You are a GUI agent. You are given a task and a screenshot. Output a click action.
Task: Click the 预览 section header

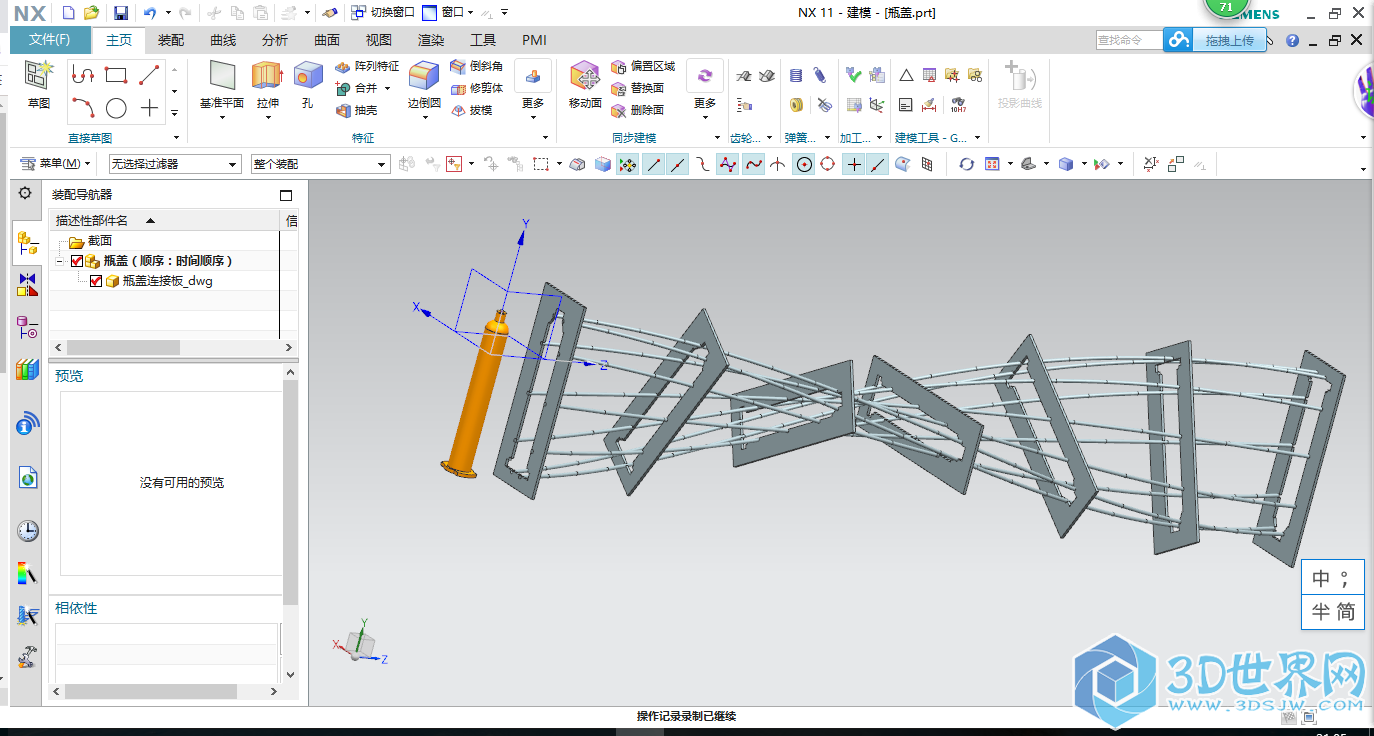click(x=70, y=376)
